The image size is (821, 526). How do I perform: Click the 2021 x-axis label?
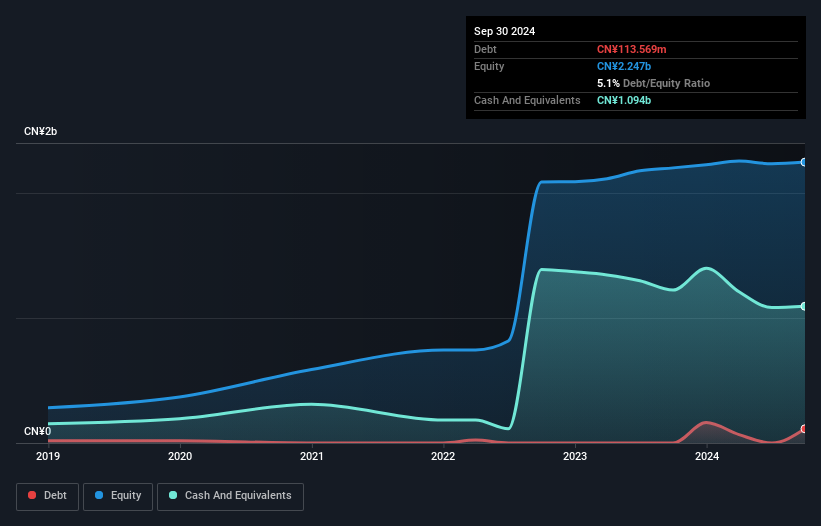312,456
